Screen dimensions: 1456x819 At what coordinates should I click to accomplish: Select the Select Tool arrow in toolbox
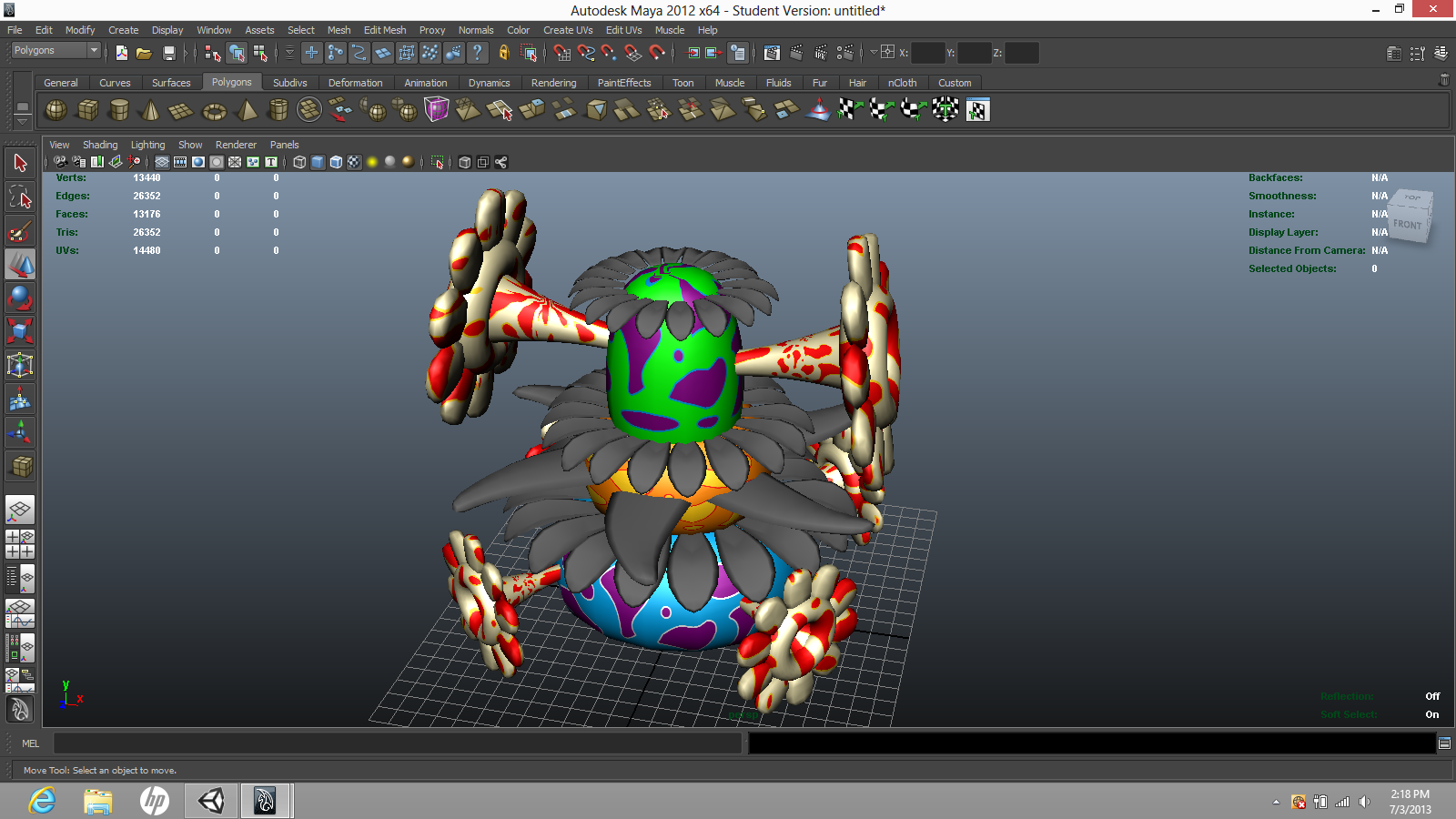(x=20, y=163)
